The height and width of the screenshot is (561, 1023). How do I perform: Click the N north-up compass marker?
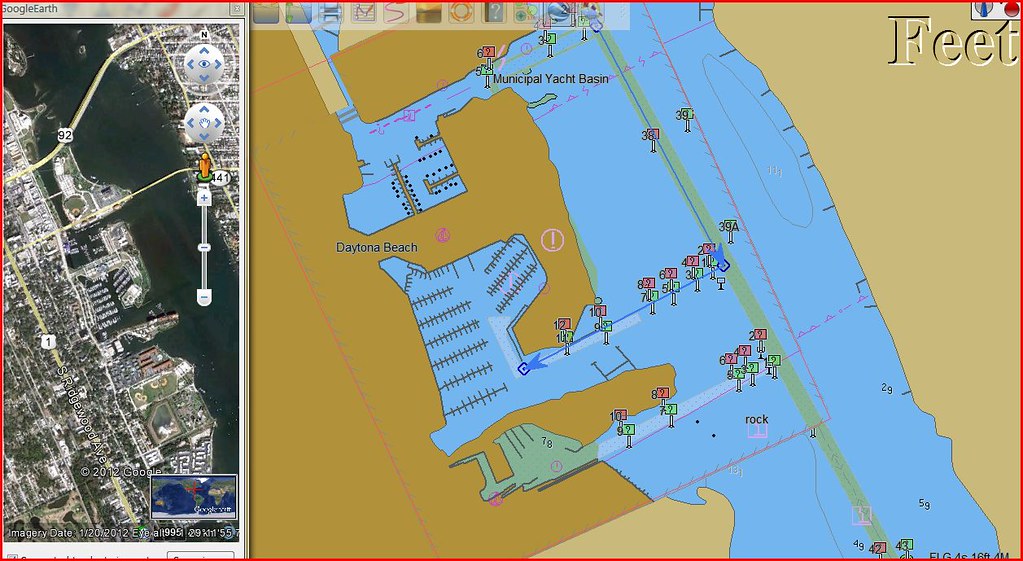click(204, 34)
